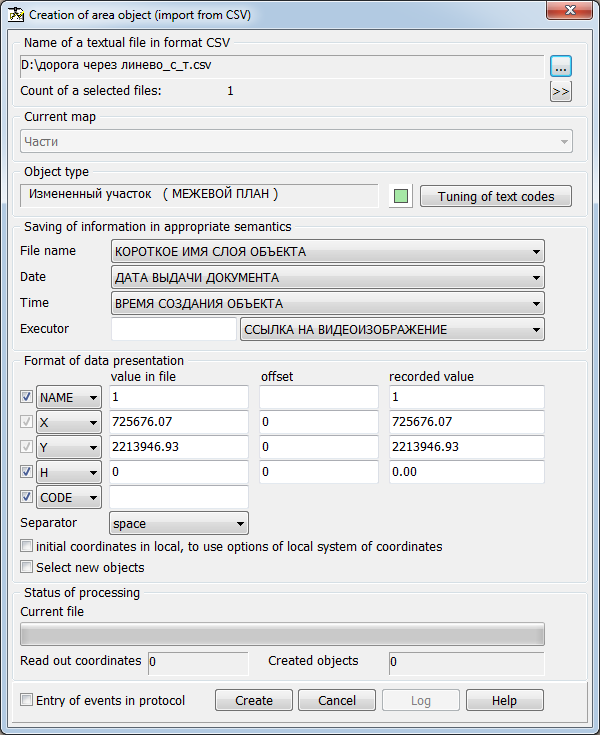The width and height of the screenshot is (600, 735).
Task: Click the NAME value in file field
Action: pyautogui.click(x=179, y=397)
